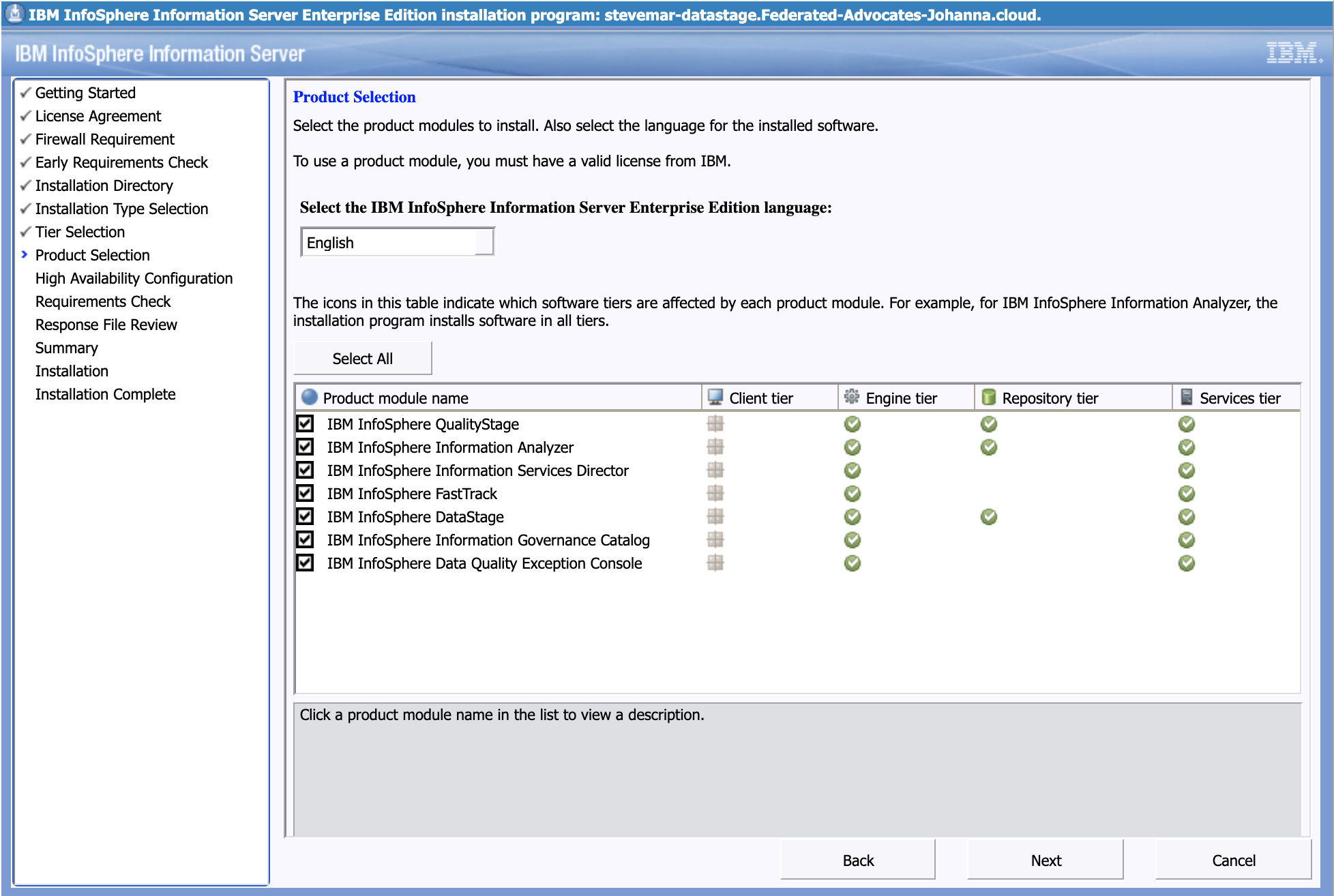Click DataStage client tier grid icon
Image resolution: width=1334 pixels, height=896 pixels.
(x=715, y=516)
